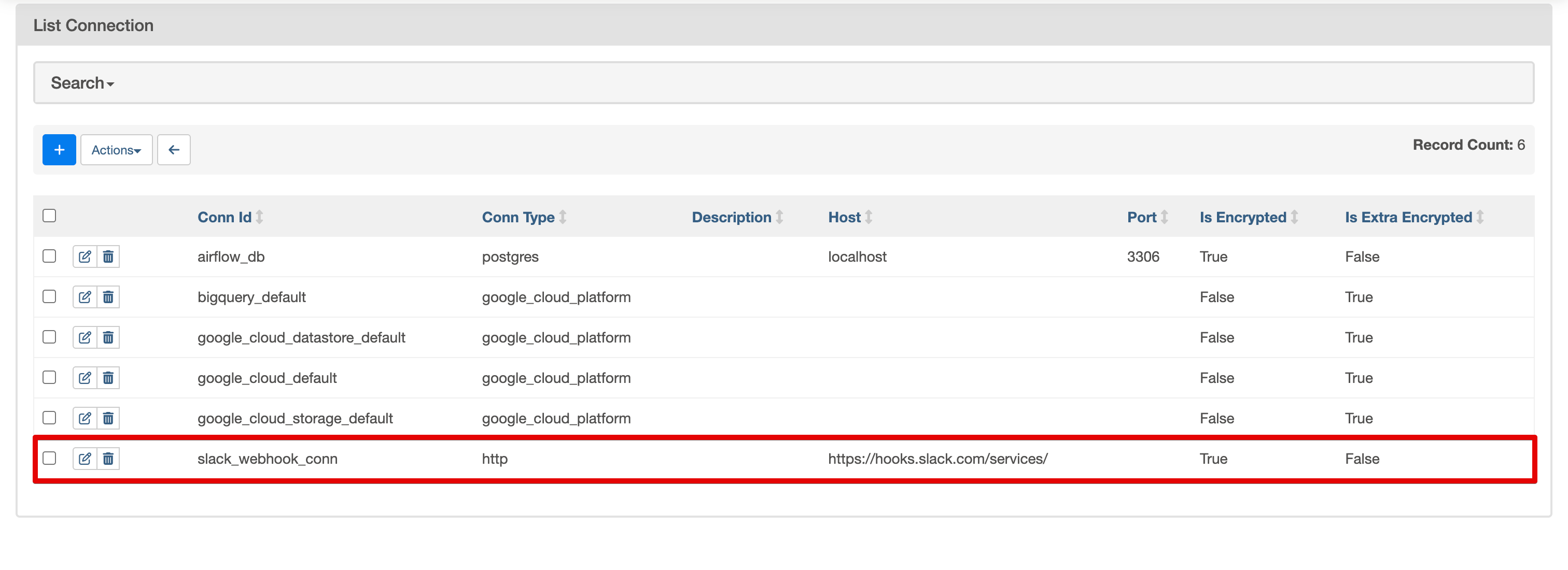The image size is (1568, 570).
Task: Check the row checkbox for airflow_db
Action: click(x=49, y=256)
